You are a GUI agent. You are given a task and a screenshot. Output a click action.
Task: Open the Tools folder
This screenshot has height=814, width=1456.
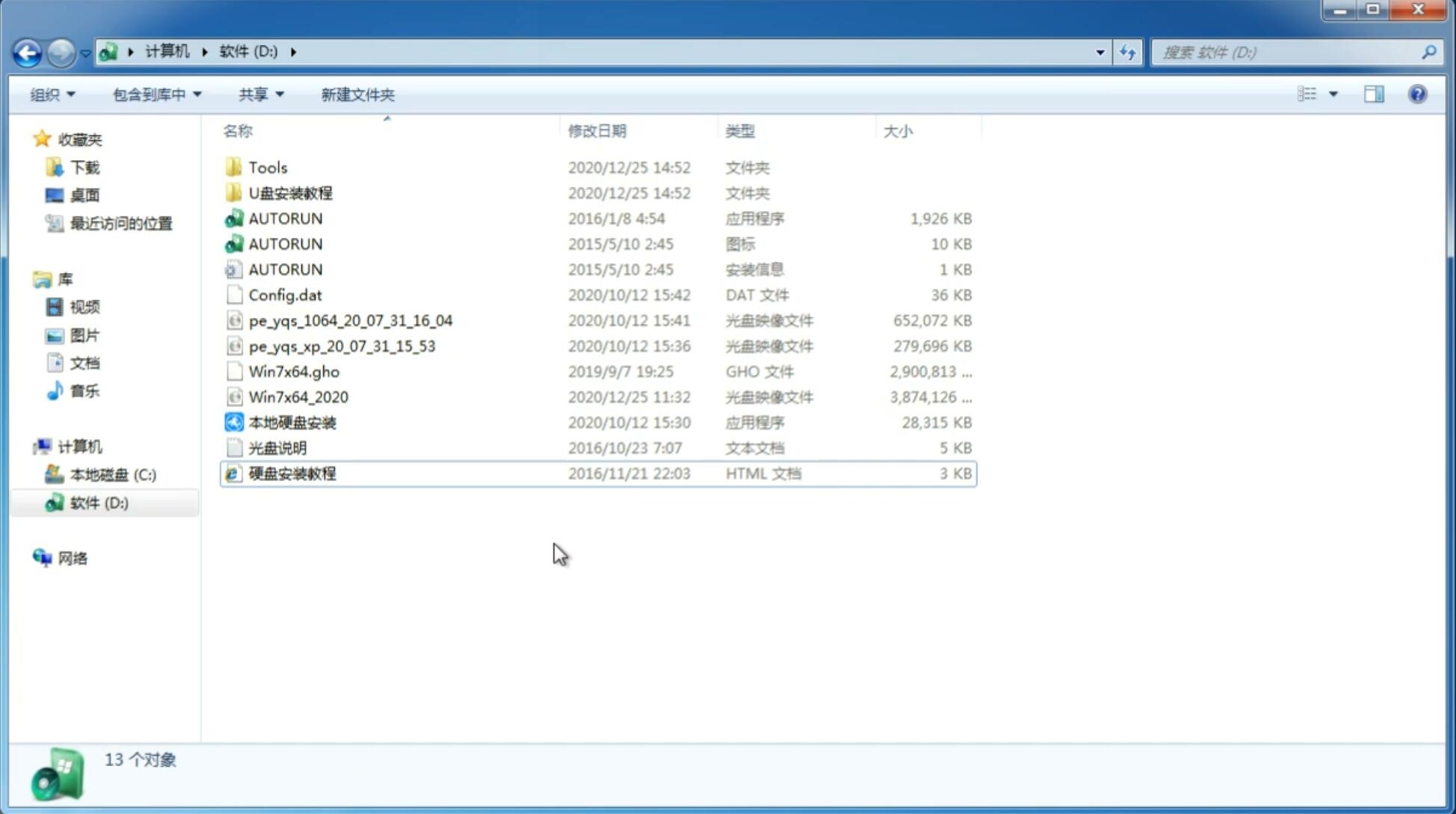267,167
